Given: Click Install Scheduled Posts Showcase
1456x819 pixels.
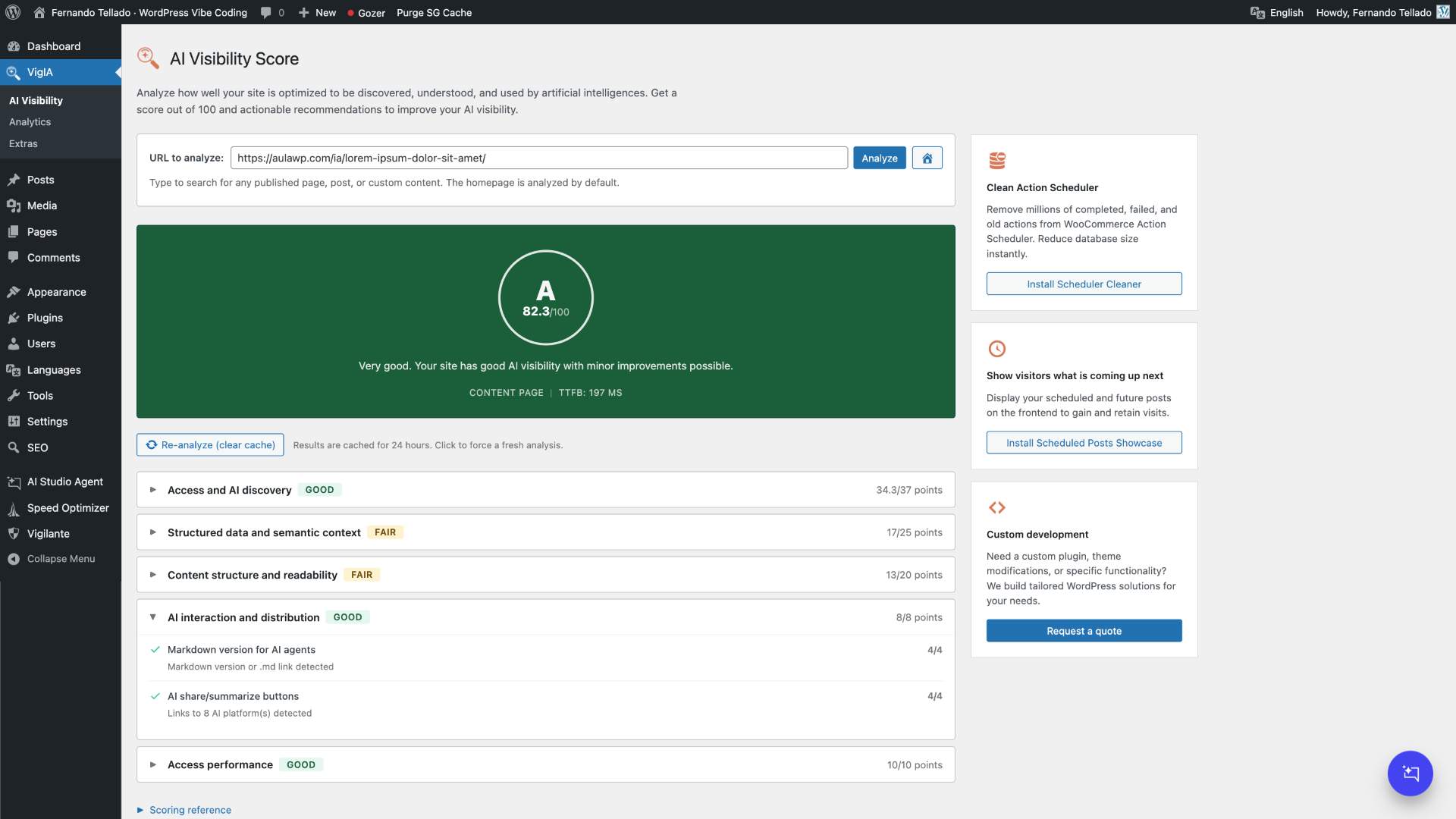Looking at the screenshot, I should click(x=1084, y=442).
